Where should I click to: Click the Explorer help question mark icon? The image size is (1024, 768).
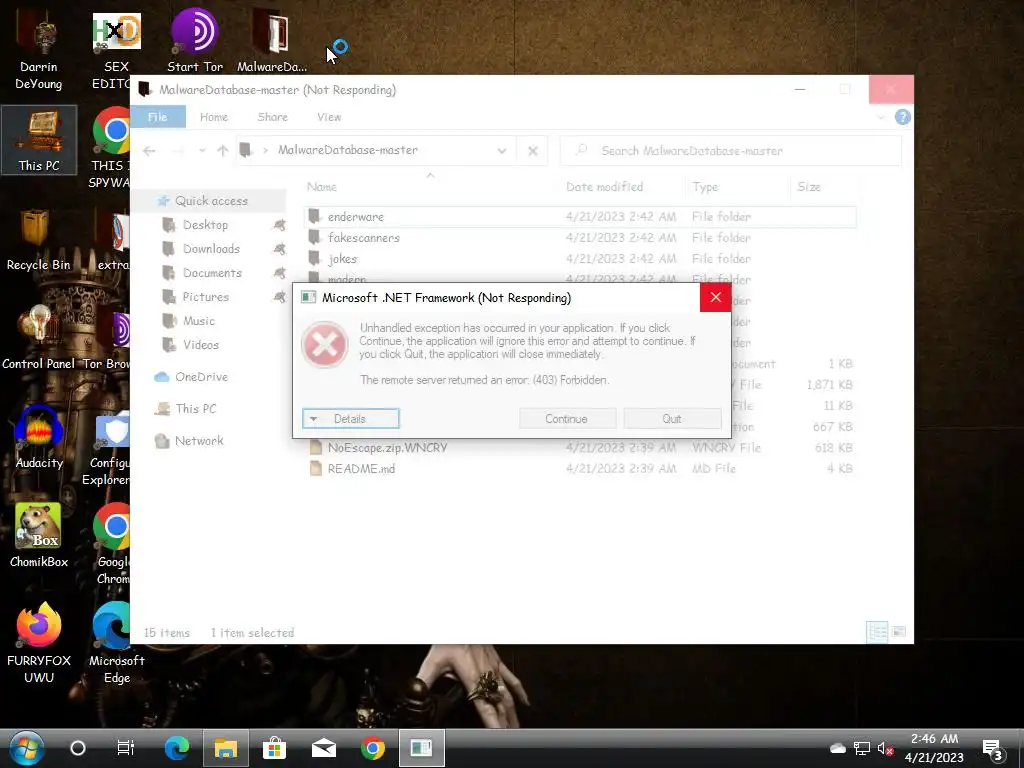(x=903, y=117)
